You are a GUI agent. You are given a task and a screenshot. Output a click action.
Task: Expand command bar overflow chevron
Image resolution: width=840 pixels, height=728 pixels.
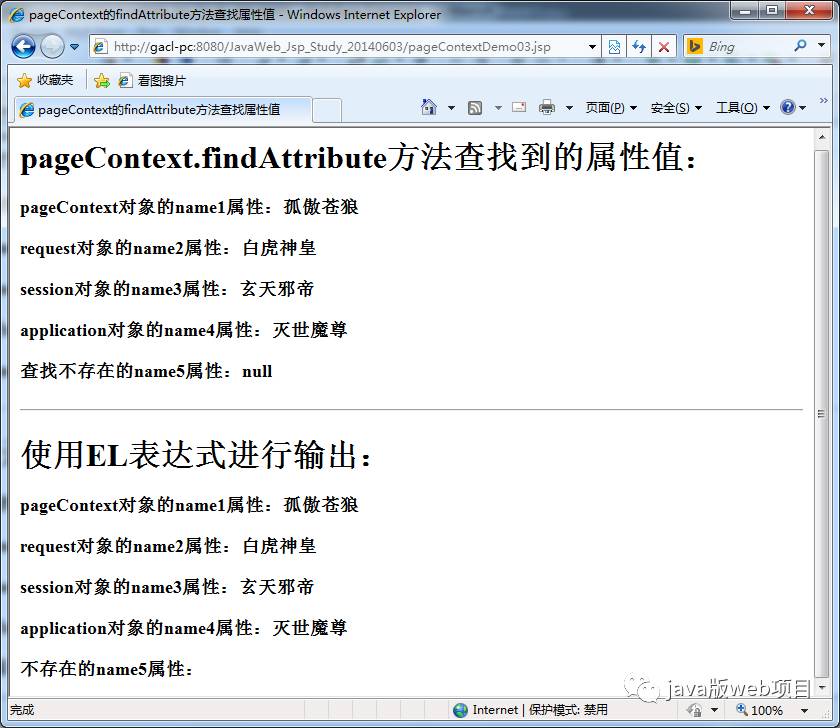pyautogui.click(x=823, y=101)
